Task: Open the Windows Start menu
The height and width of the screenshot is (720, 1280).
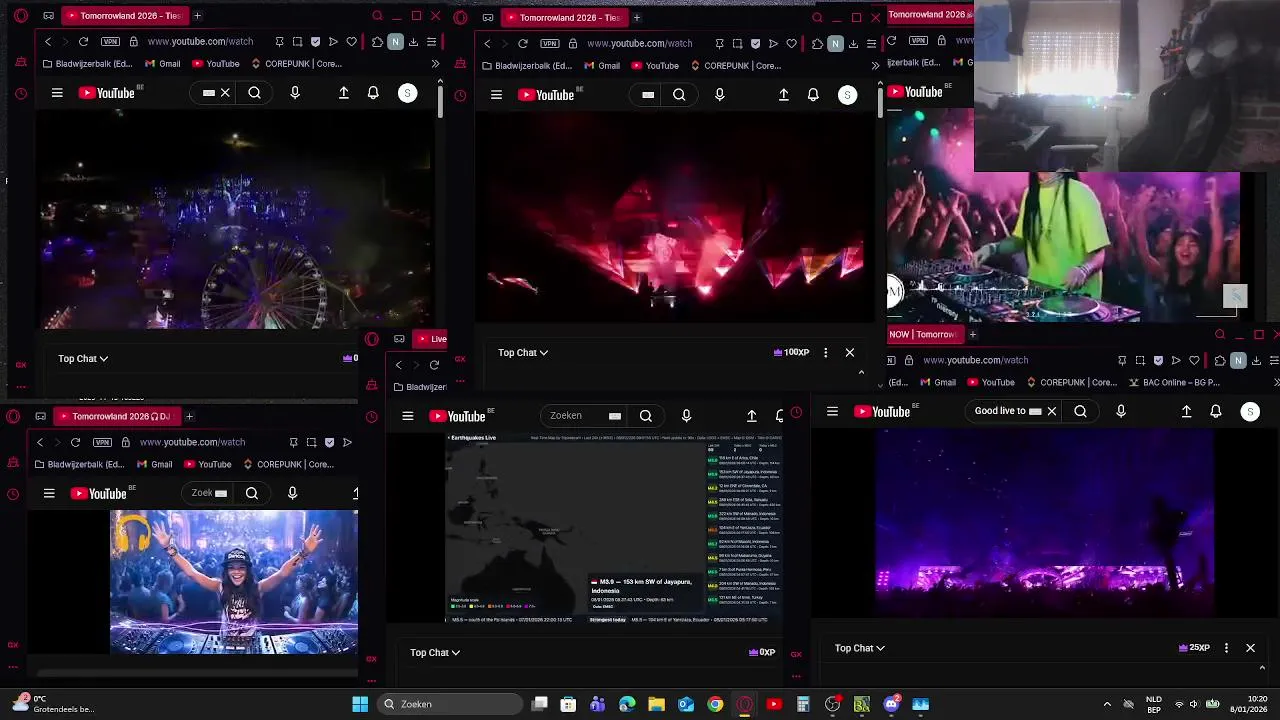Action: [x=360, y=704]
